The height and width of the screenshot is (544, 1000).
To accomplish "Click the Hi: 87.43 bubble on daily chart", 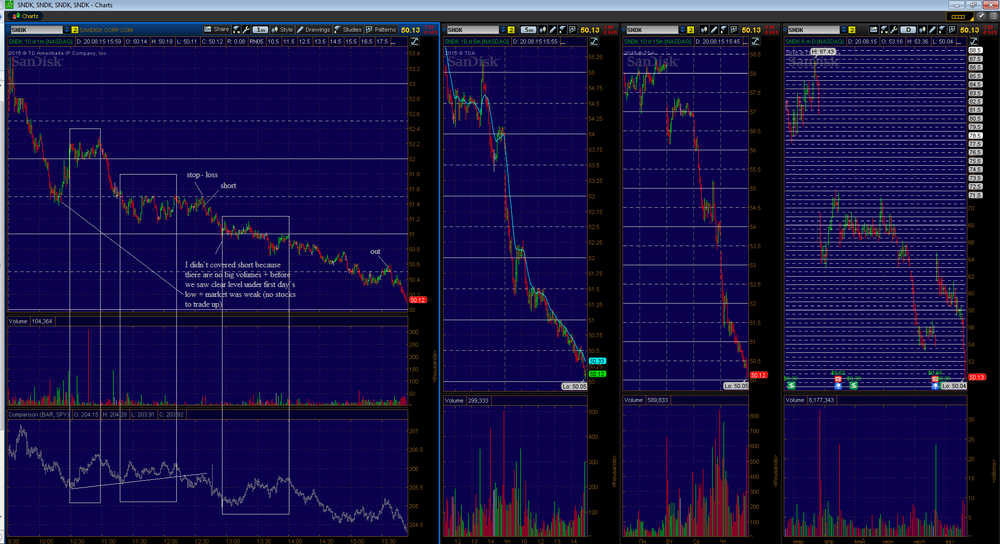I will click(823, 52).
